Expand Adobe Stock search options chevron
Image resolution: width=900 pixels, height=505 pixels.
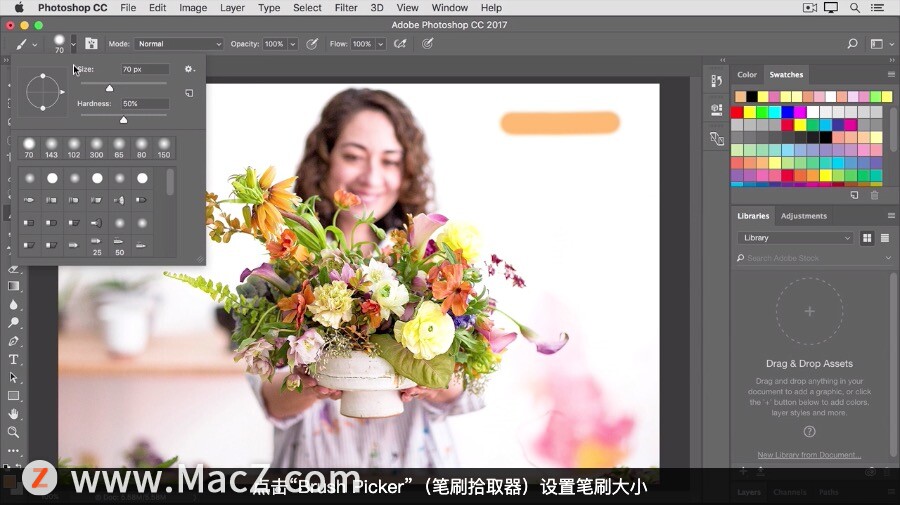[888, 258]
